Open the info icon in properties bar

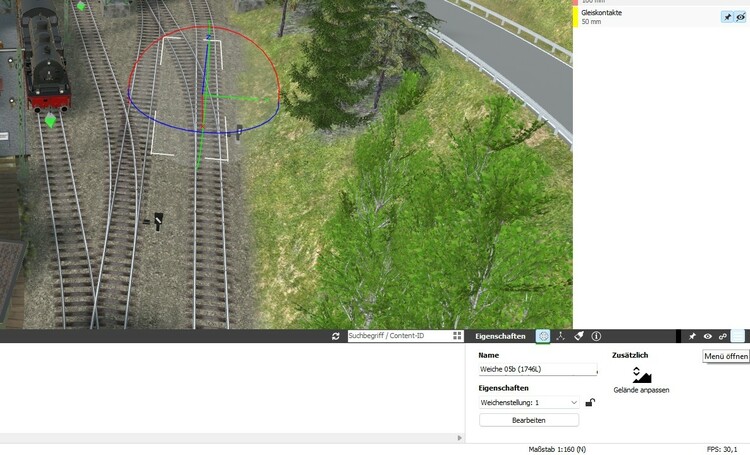596,336
